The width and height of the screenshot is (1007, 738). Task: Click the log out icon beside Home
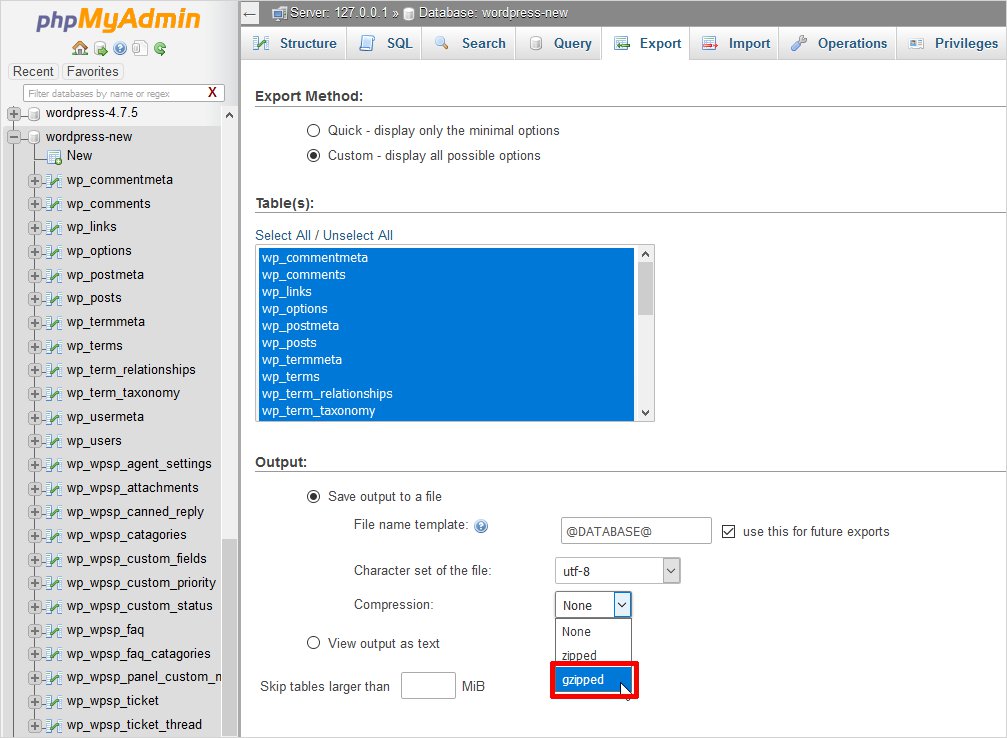(100, 48)
